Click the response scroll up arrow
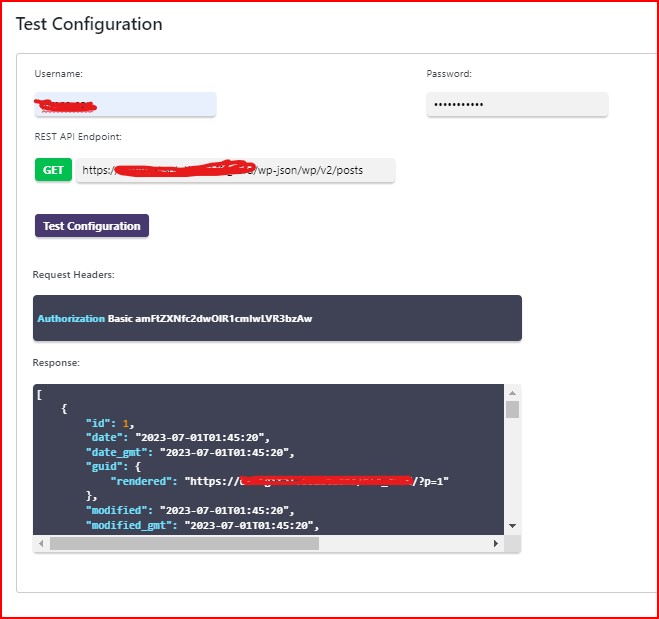659x619 pixels. pos(512,393)
